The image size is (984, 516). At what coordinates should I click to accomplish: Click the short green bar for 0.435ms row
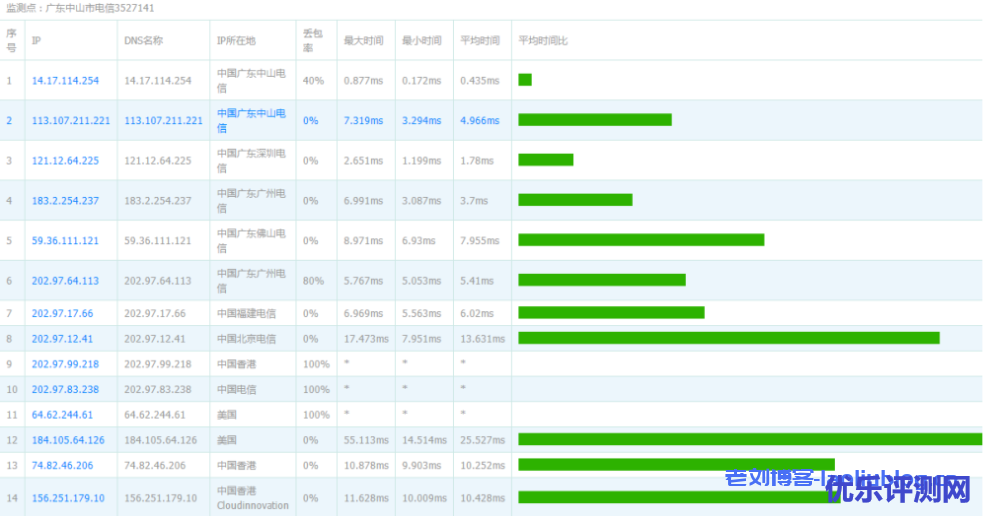point(525,80)
